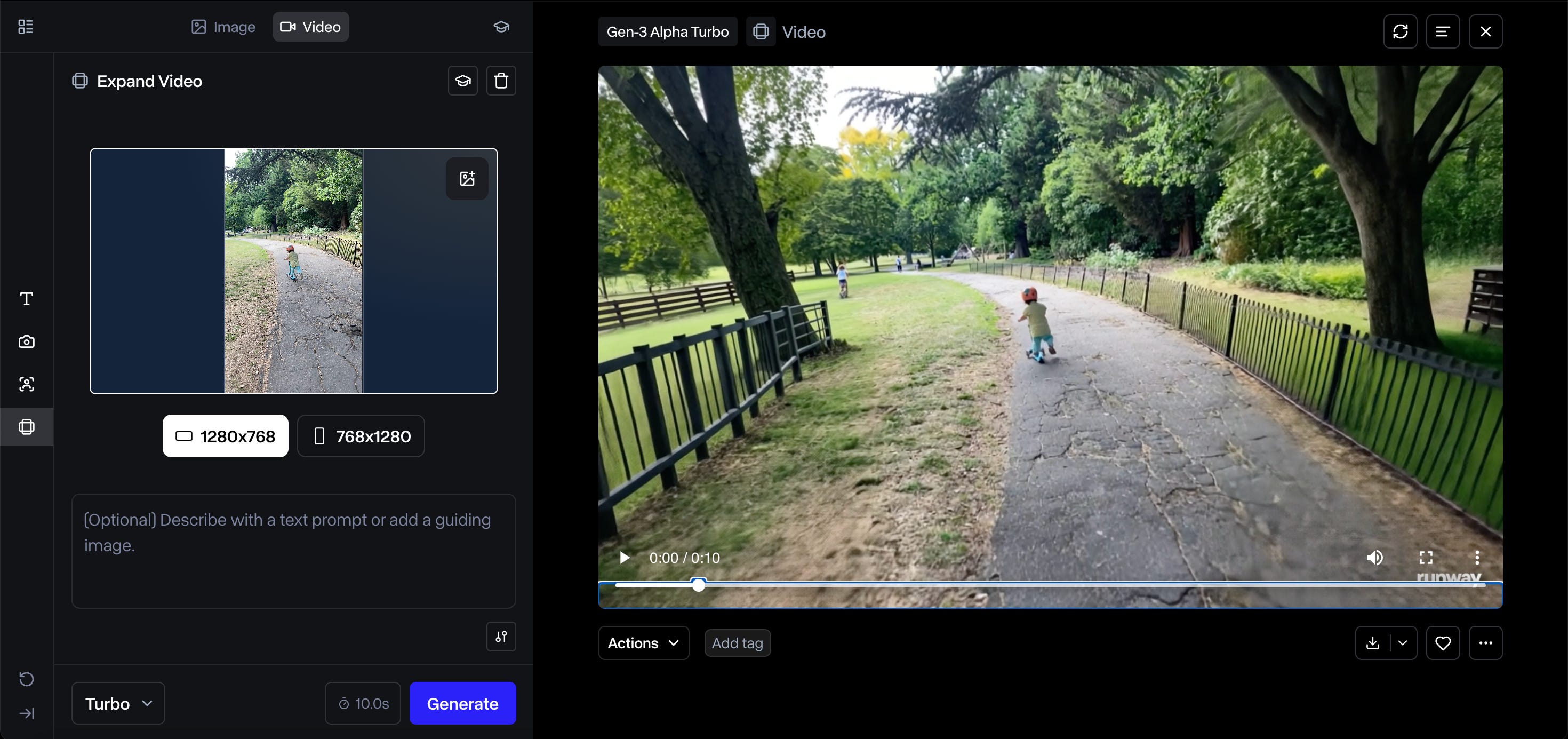Mute the video with speaker icon
This screenshot has width=1568, height=739.
pos(1374,558)
